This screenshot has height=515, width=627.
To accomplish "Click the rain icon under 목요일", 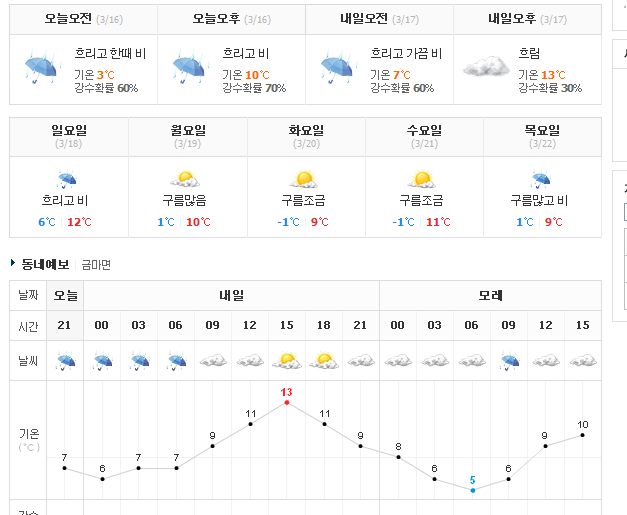I will [x=541, y=180].
